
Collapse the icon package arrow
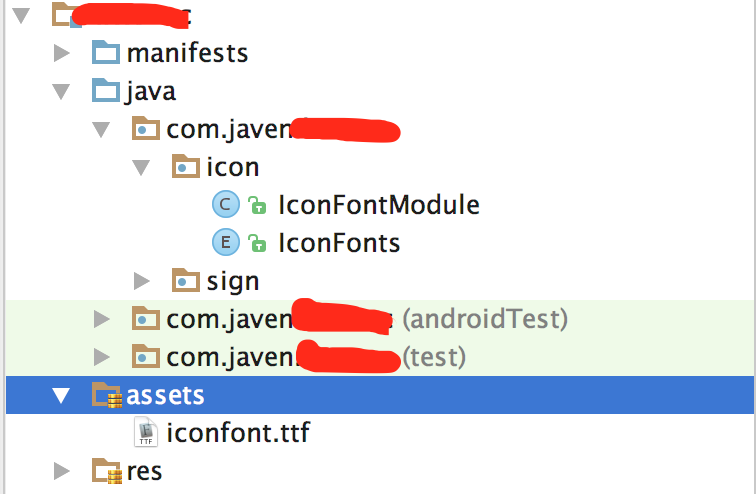click(141, 167)
